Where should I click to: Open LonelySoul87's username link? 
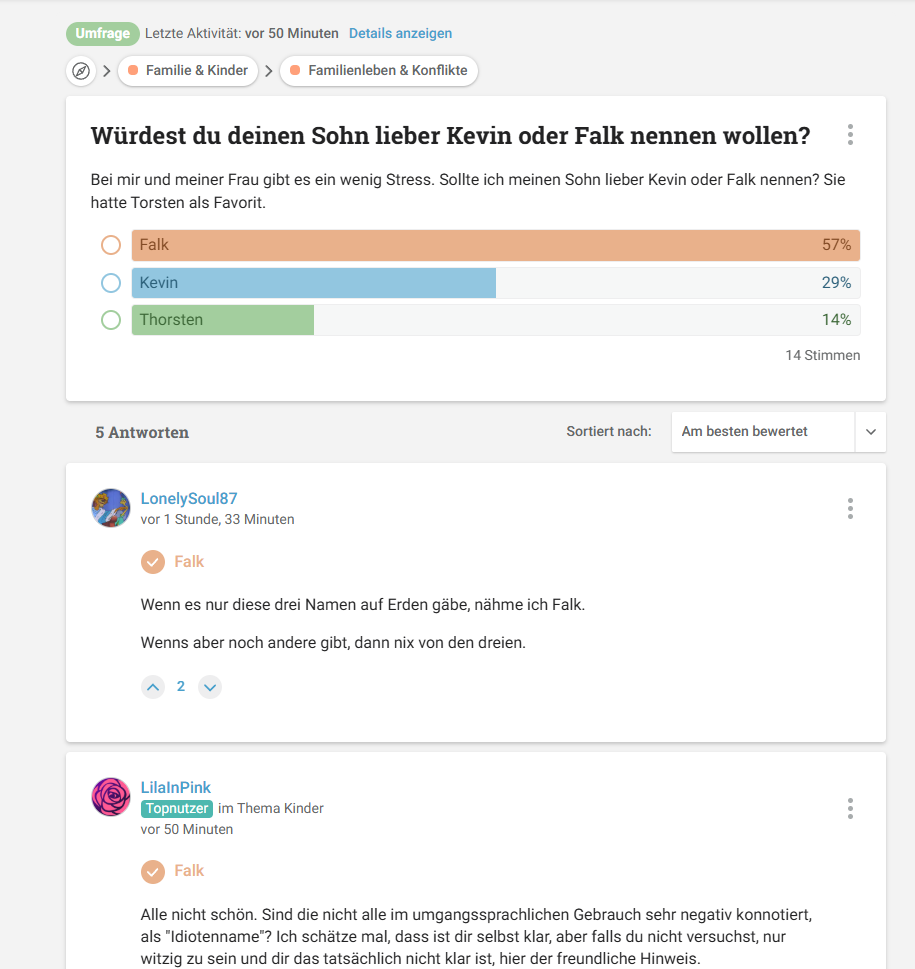tap(189, 498)
